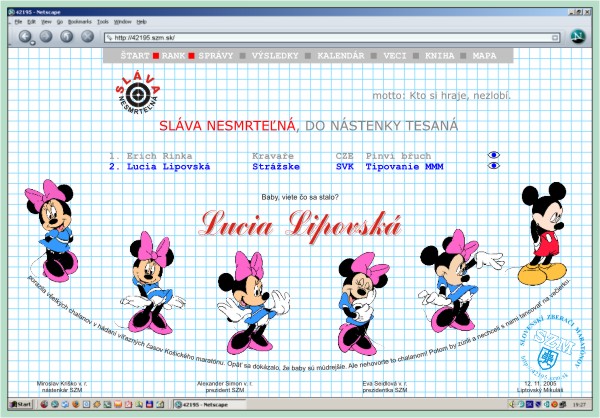The height and width of the screenshot is (418, 600).
Task: Go to the ŠTART page link
Action: (x=135, y=56)
